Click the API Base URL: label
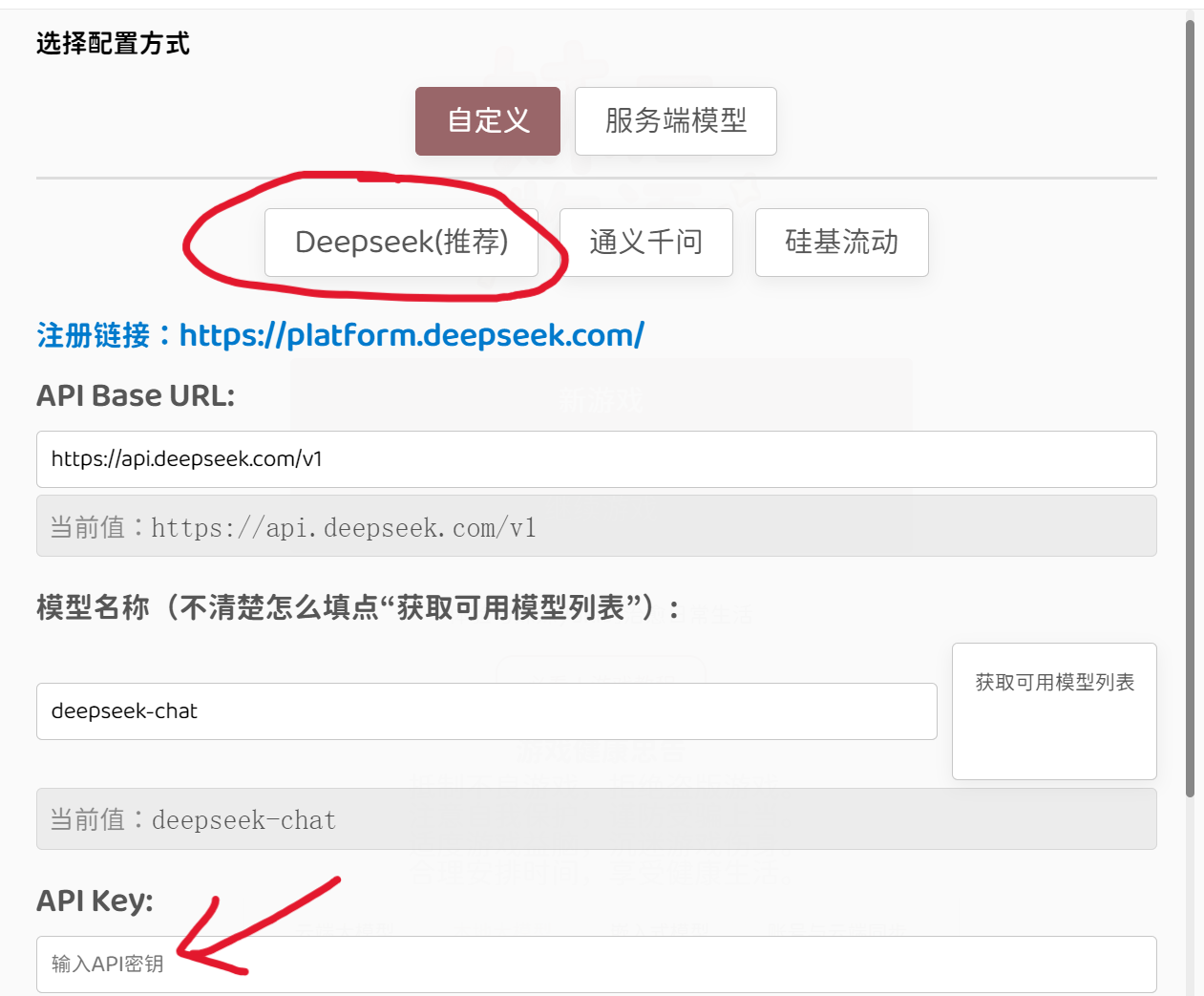 pos(136,395)
